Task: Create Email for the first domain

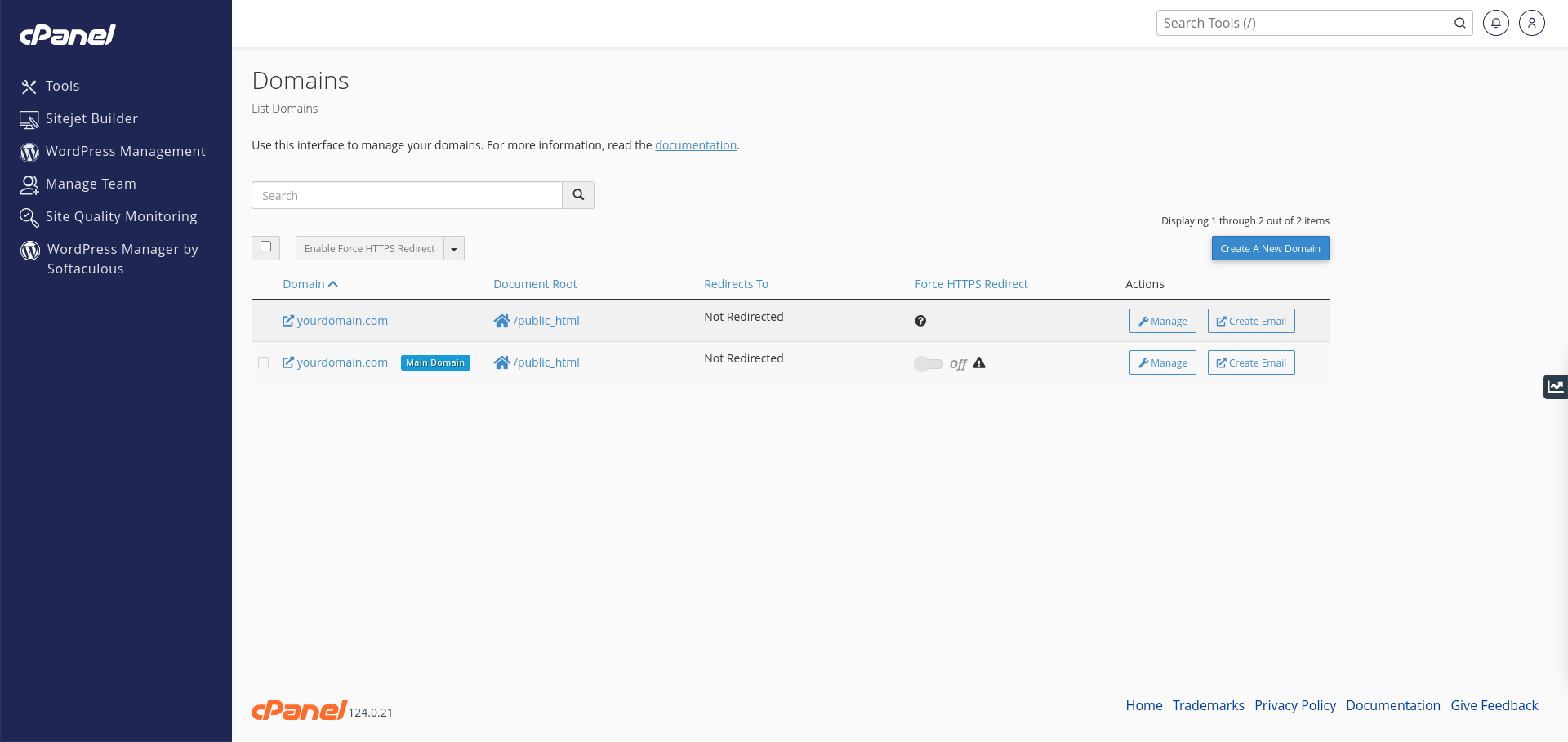Action: tap(1251, 321)
